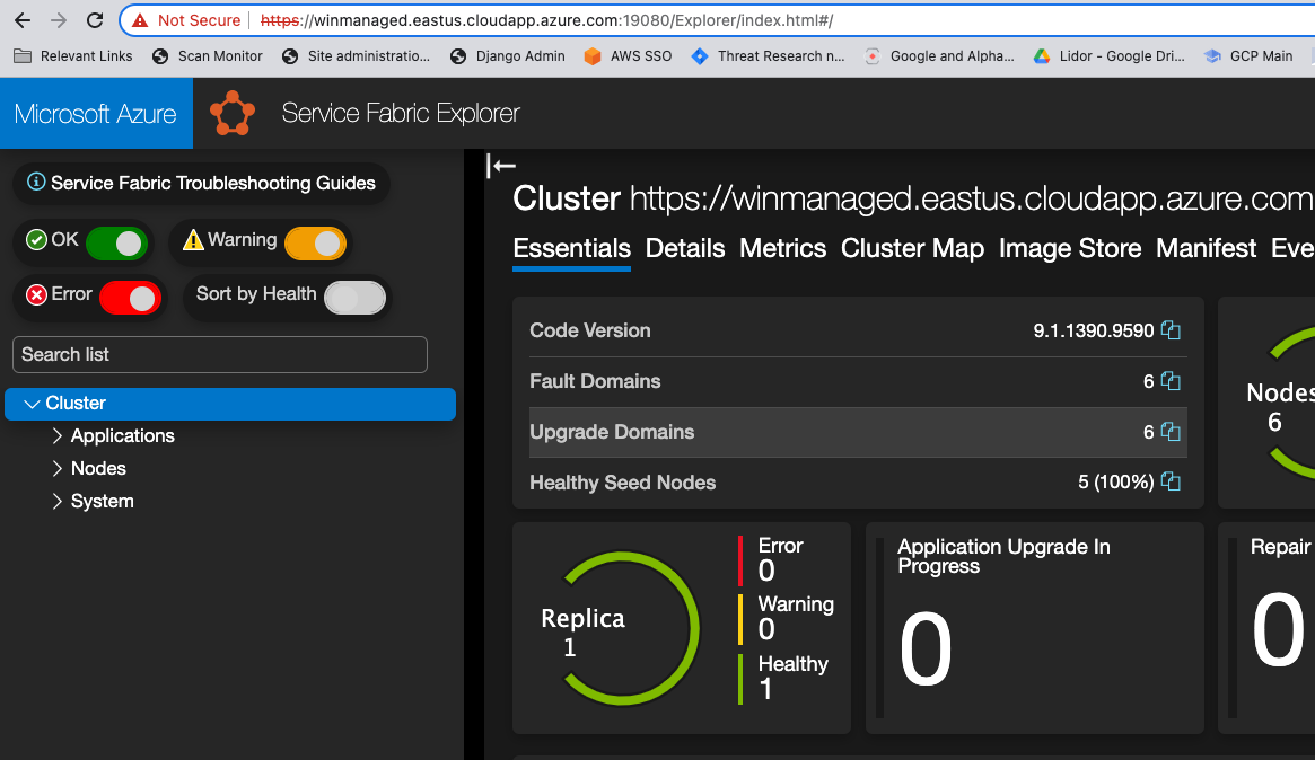Toggle the Warning health filter switch
The width and height of the screenshot is (1315, 760).
coord(315,242)
